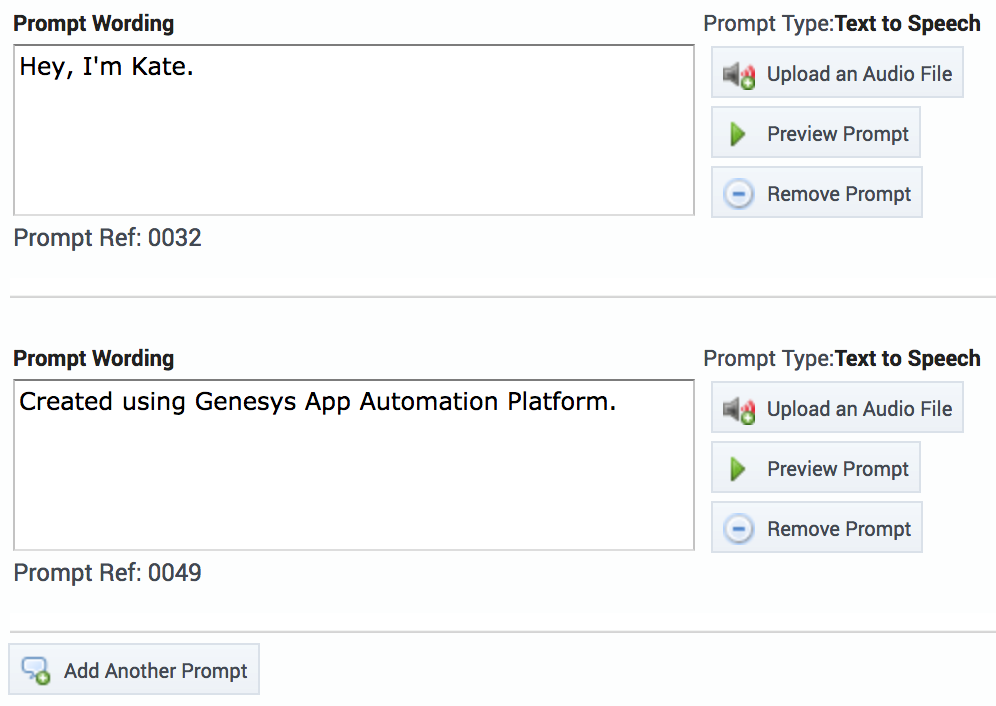This screenshot has width=996, height=706.
Task: Click the minus icon for prompt 0049 removal
Action: 739,528
